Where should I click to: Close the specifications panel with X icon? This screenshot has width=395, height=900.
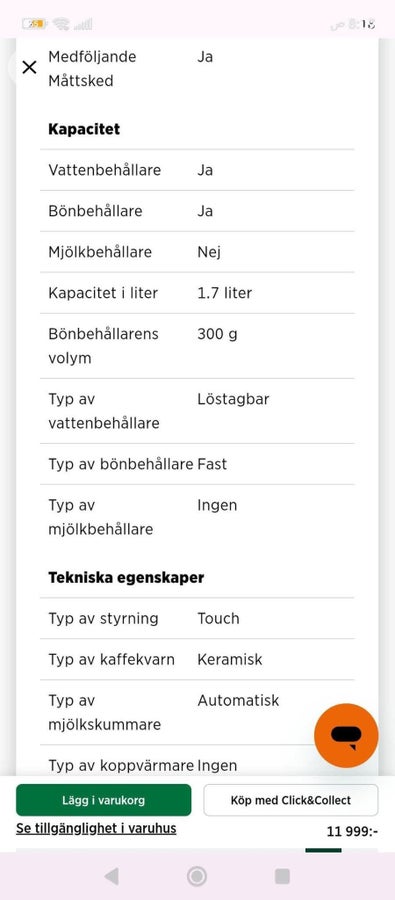click(29, 67)
